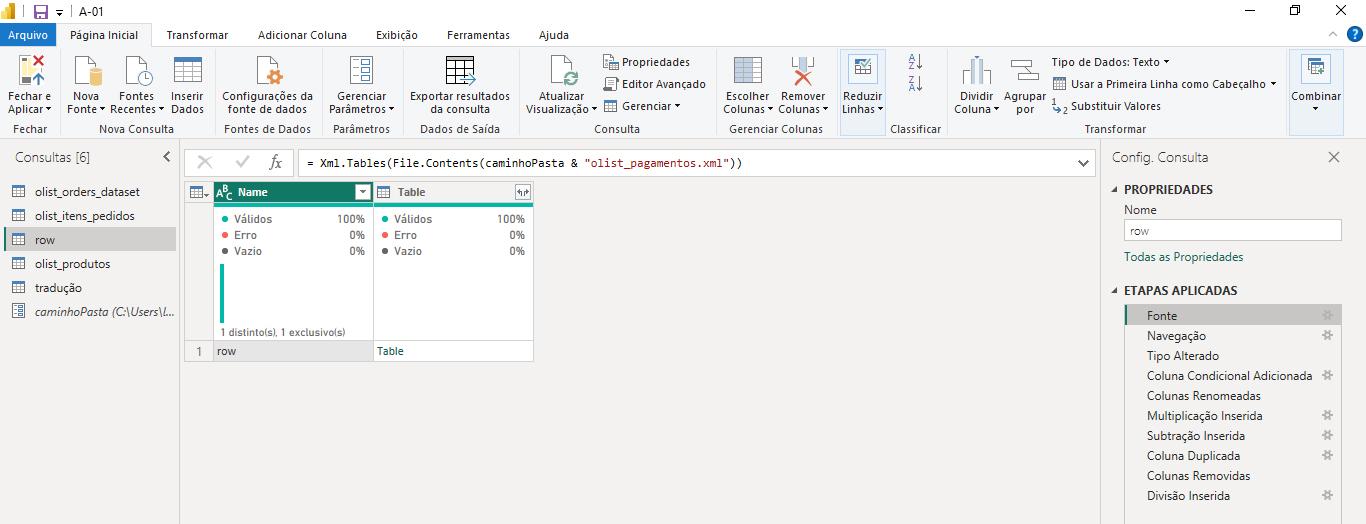The width and height of the screenshot is (1366, 524).
Task: Open settings gear for Fonte step
Action: pyautogui.click(x=1328, y=315)
